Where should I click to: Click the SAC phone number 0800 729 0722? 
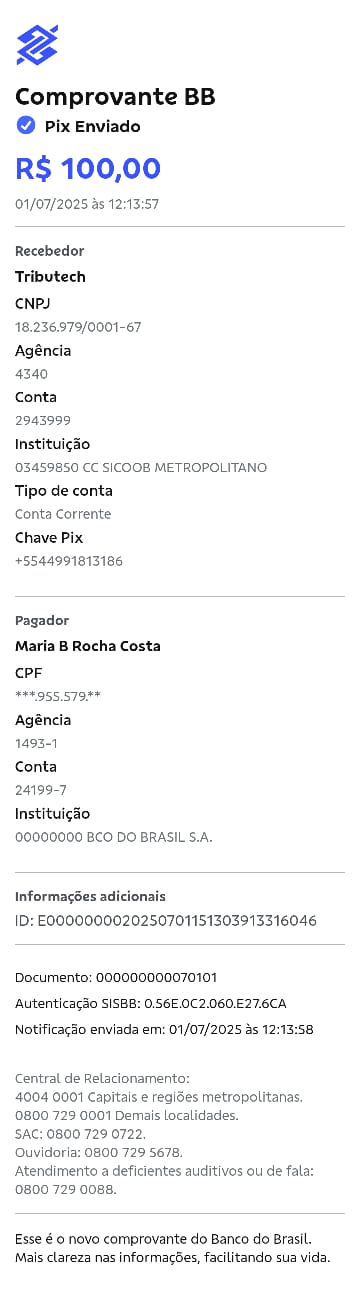click(x=96, y=1134)
